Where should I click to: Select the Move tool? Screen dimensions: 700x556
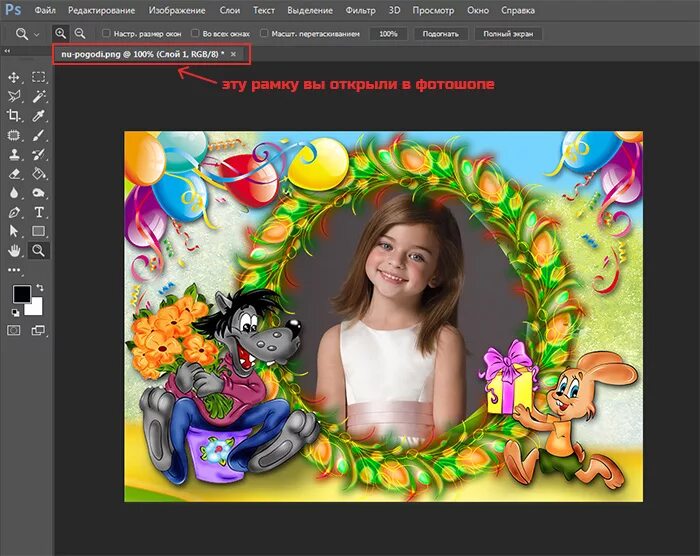(14, 77)
